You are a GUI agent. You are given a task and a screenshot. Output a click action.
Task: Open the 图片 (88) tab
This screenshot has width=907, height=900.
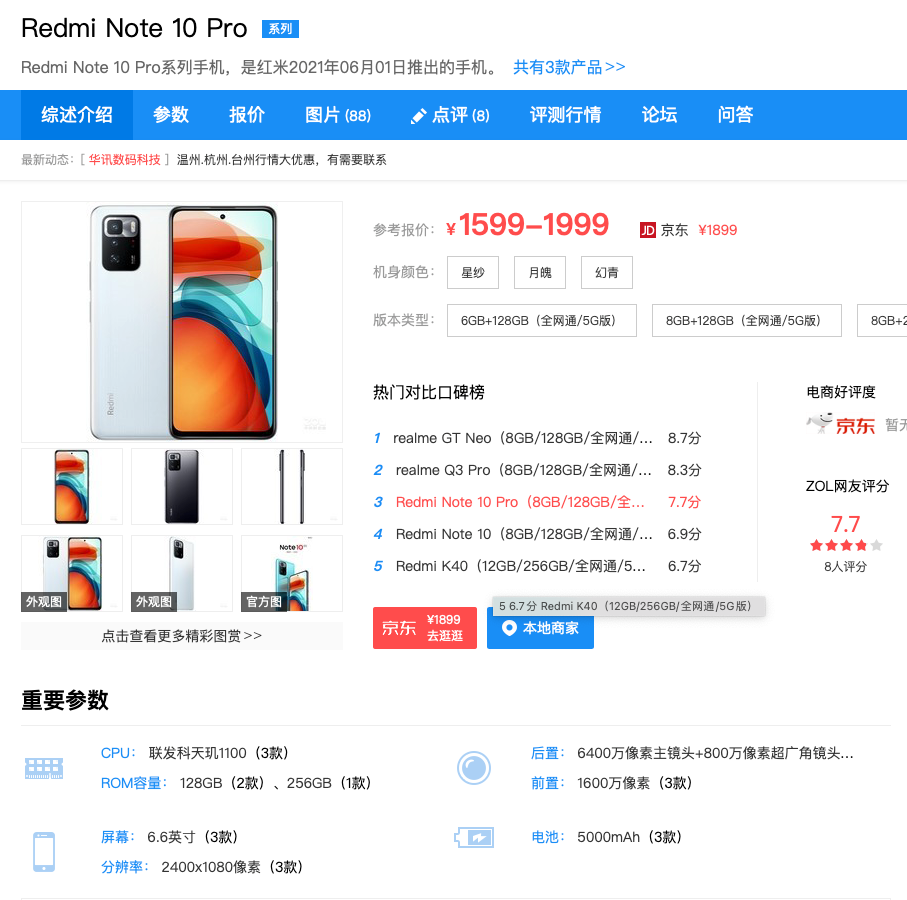pos(338,115)
